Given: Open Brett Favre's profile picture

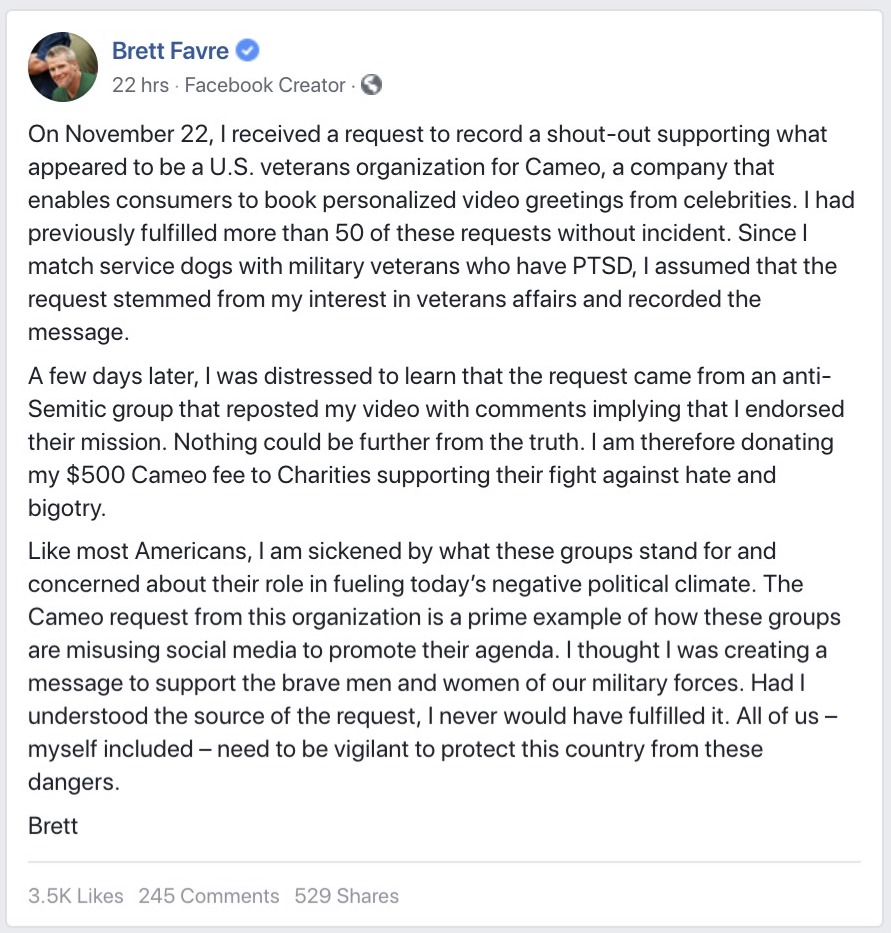Looking at the screenshot, I should (x=63, y=67).
